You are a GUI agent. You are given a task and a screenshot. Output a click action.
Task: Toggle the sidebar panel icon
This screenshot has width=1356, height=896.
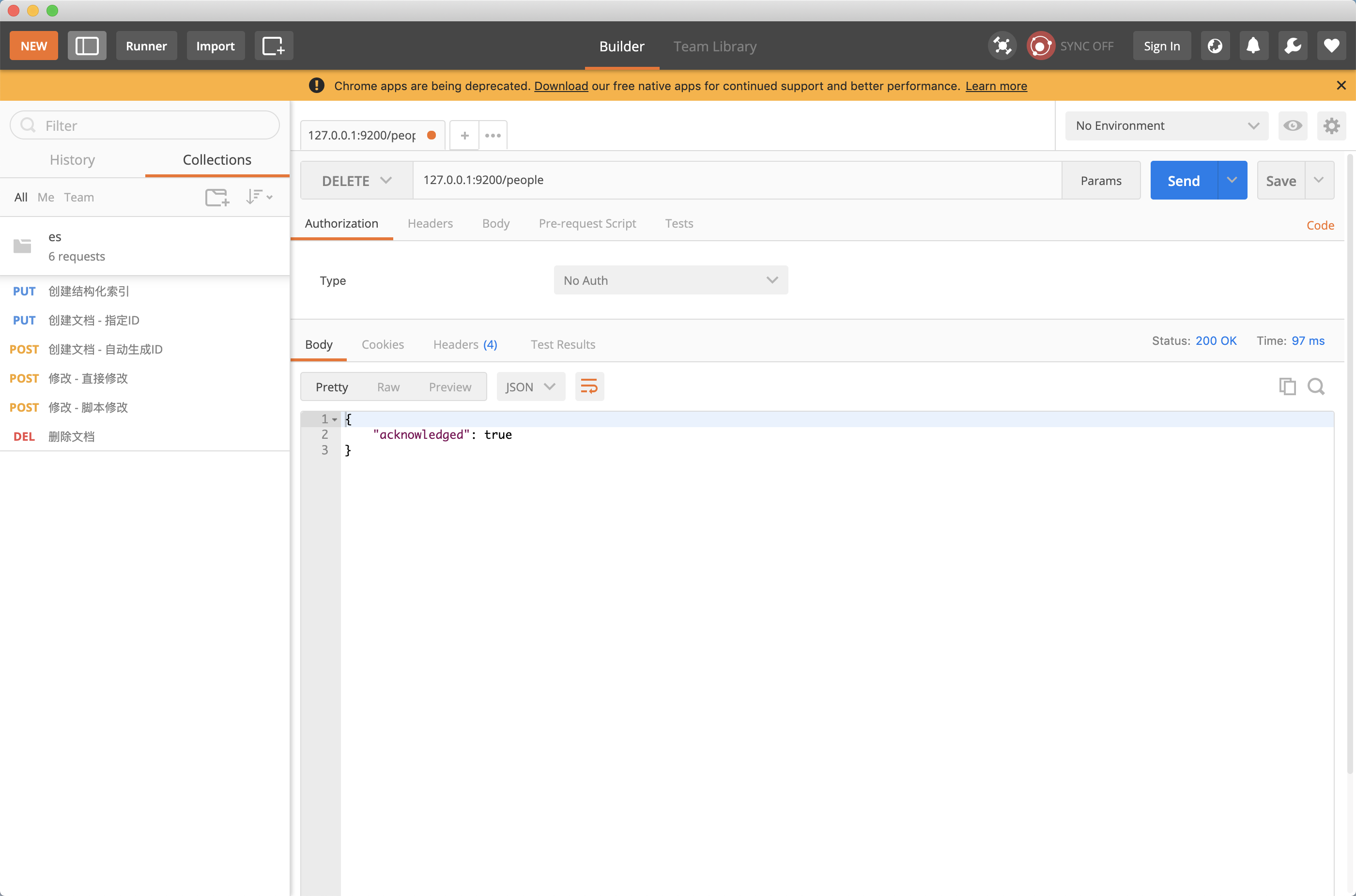point(87,46)
